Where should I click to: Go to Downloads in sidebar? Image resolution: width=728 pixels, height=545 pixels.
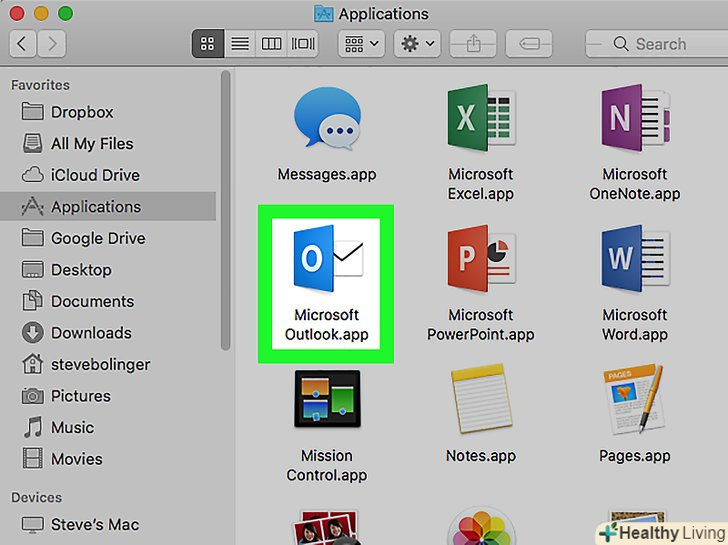(91, 333)
